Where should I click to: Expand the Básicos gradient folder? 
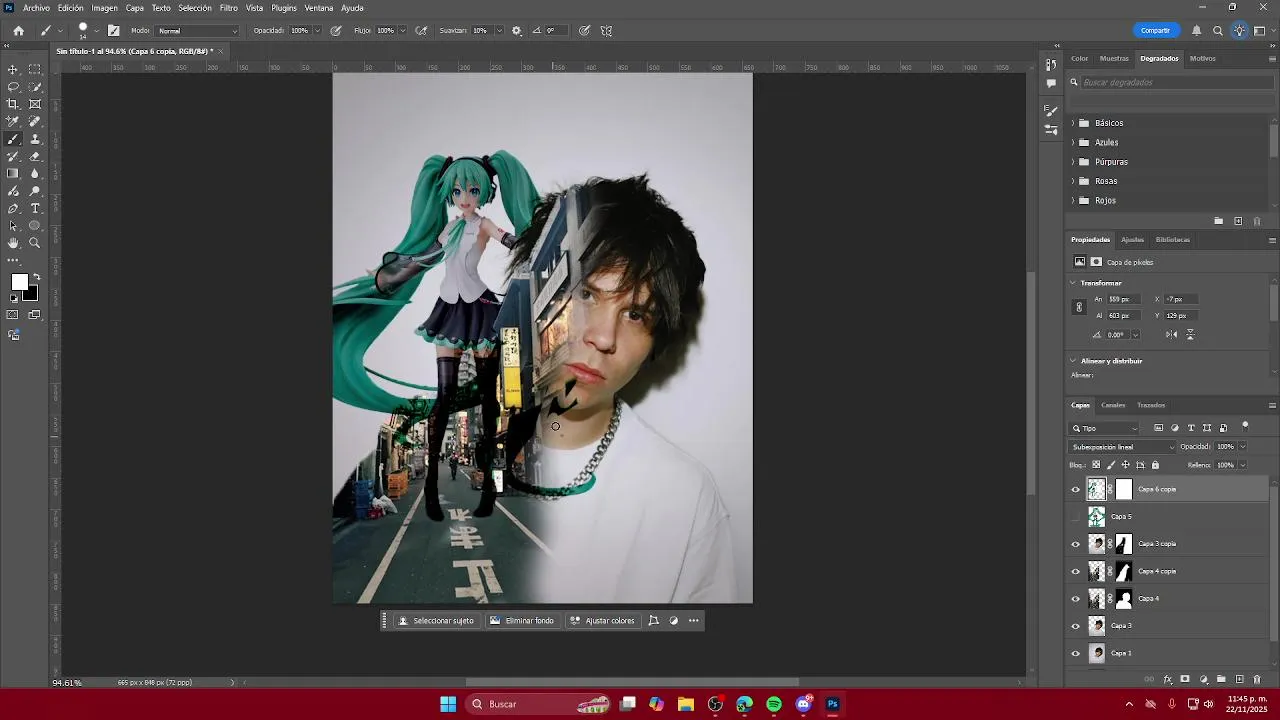[1073, 123]
